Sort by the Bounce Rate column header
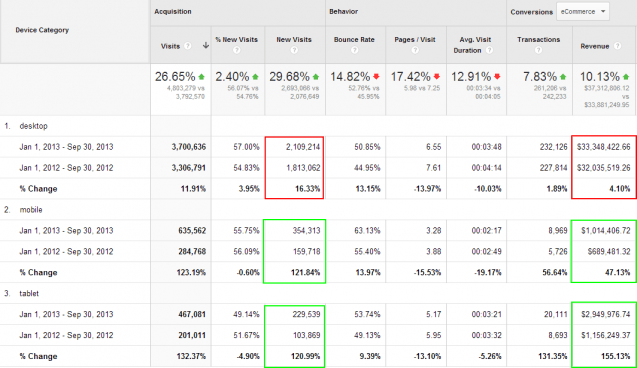The image size is (637, 368). pyautogui.click(x=354, y=39)
